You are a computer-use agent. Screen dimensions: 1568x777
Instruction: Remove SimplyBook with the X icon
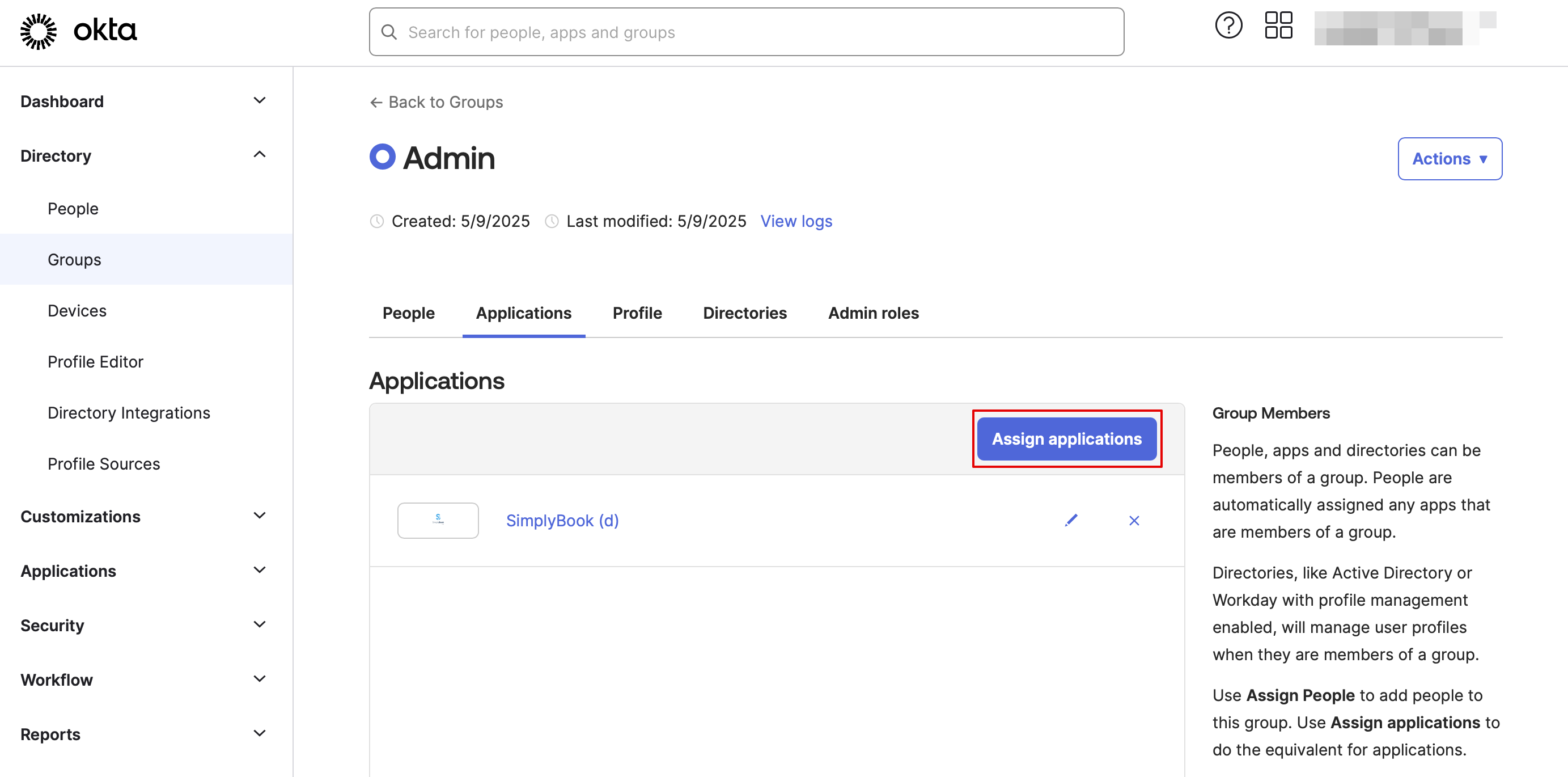(x=1133, y=520)
